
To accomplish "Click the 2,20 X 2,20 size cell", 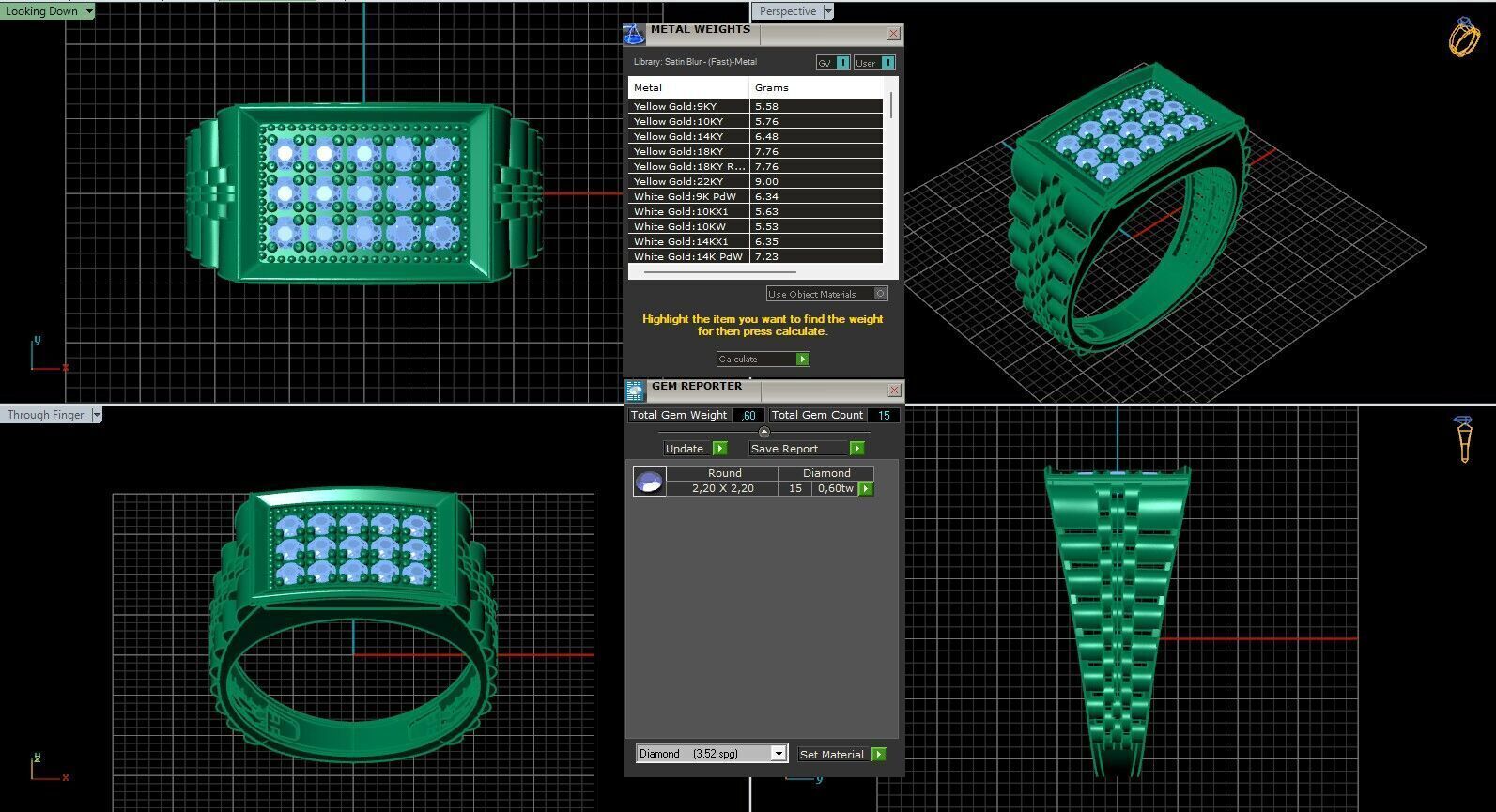I will pyautogui.click(x=723, y=488).
